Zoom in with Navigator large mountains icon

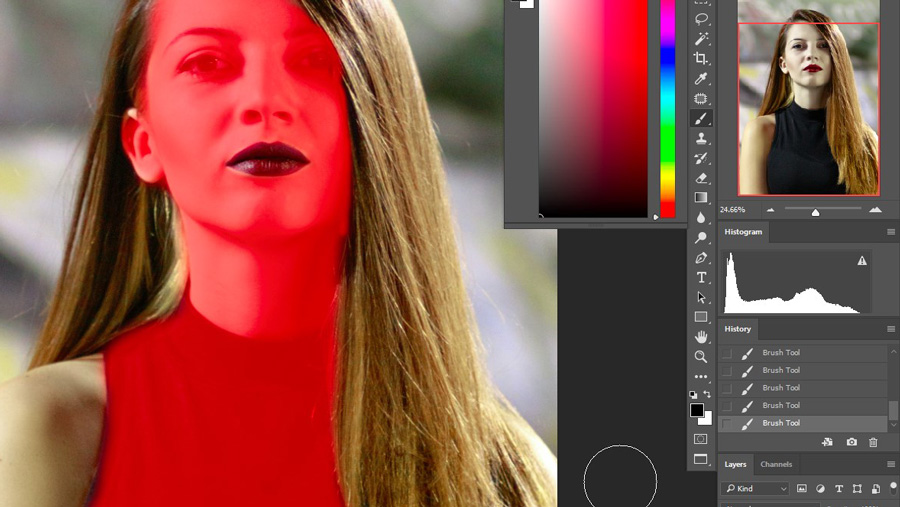875,210
